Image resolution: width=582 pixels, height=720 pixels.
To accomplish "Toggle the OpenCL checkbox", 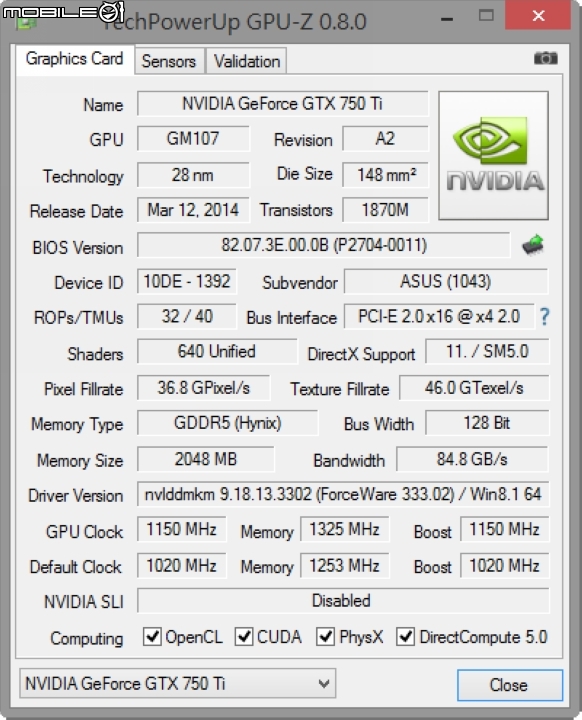I will (152, 637).
